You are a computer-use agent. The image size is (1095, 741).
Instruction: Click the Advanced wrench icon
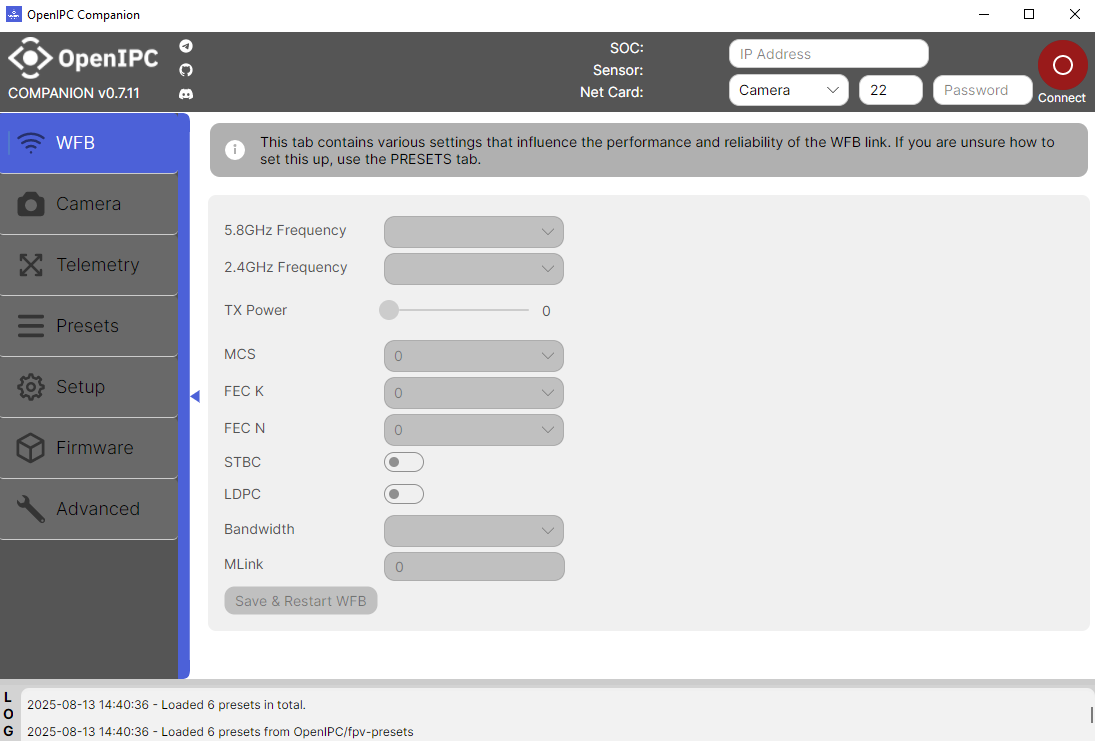[31, 509]
